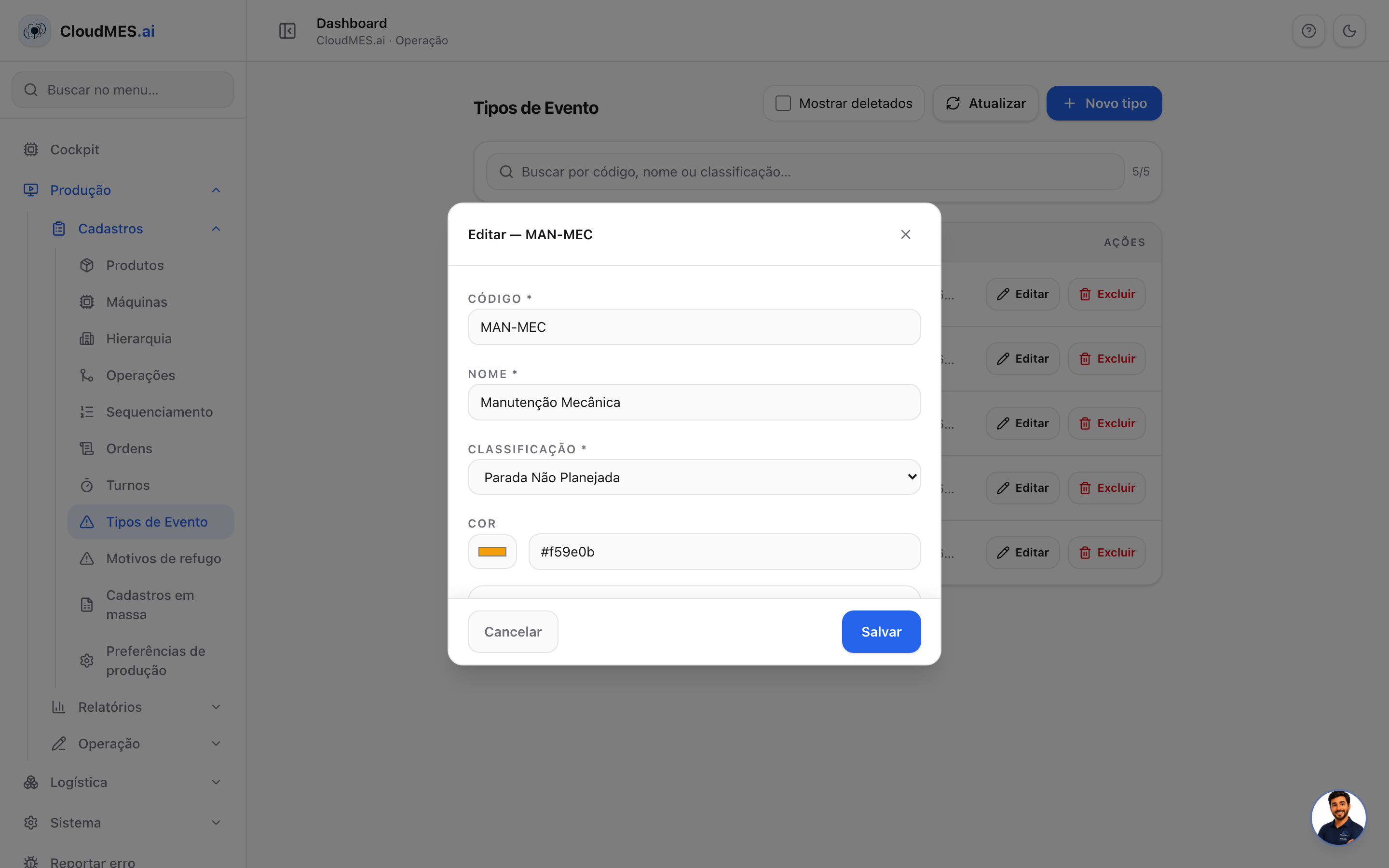Focus the Buscar no menu search box
This screenshot has width=1389, height=868.
point(123,90)
